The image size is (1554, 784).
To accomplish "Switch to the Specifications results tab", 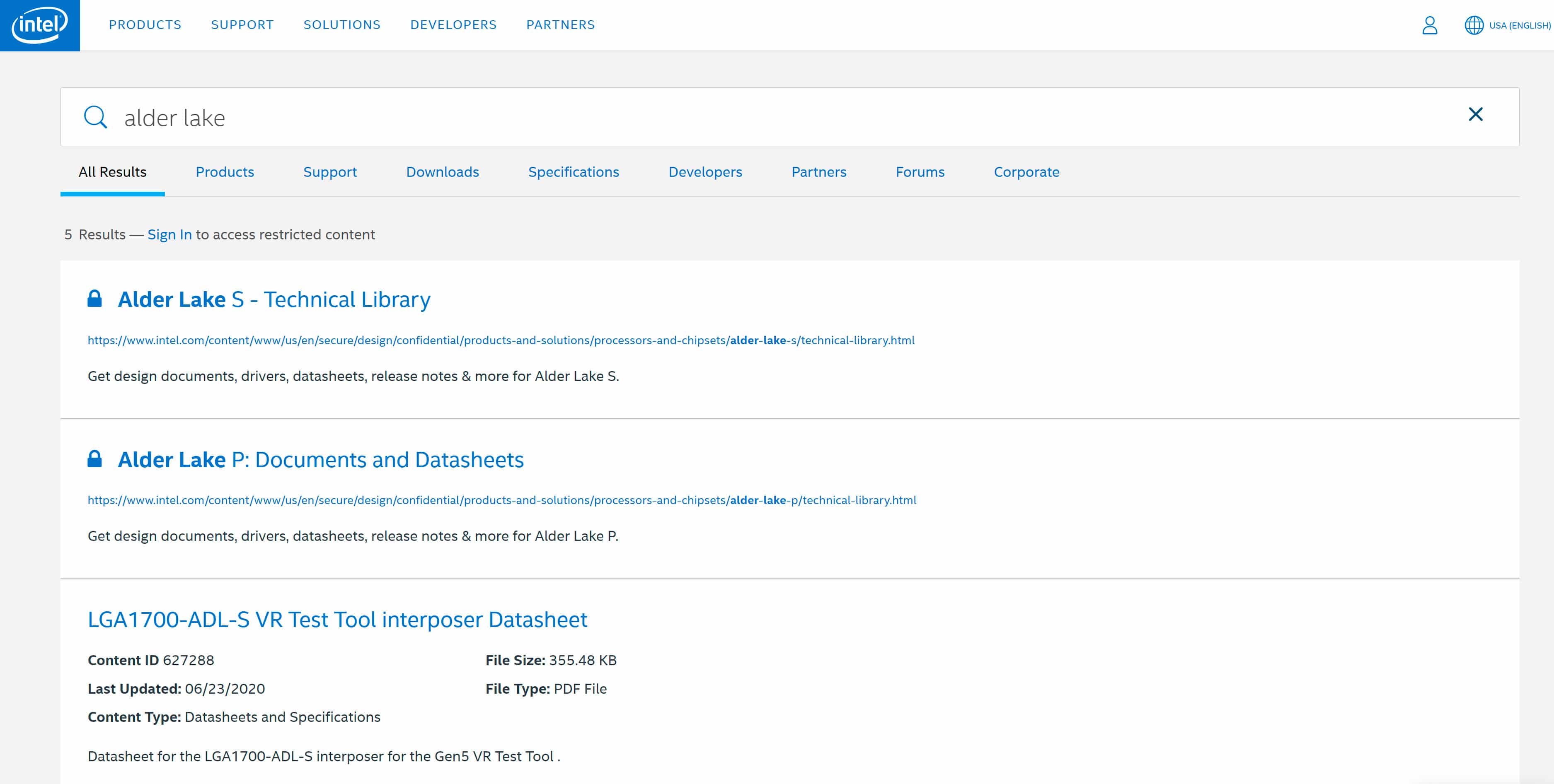I will tap(574, 172).
